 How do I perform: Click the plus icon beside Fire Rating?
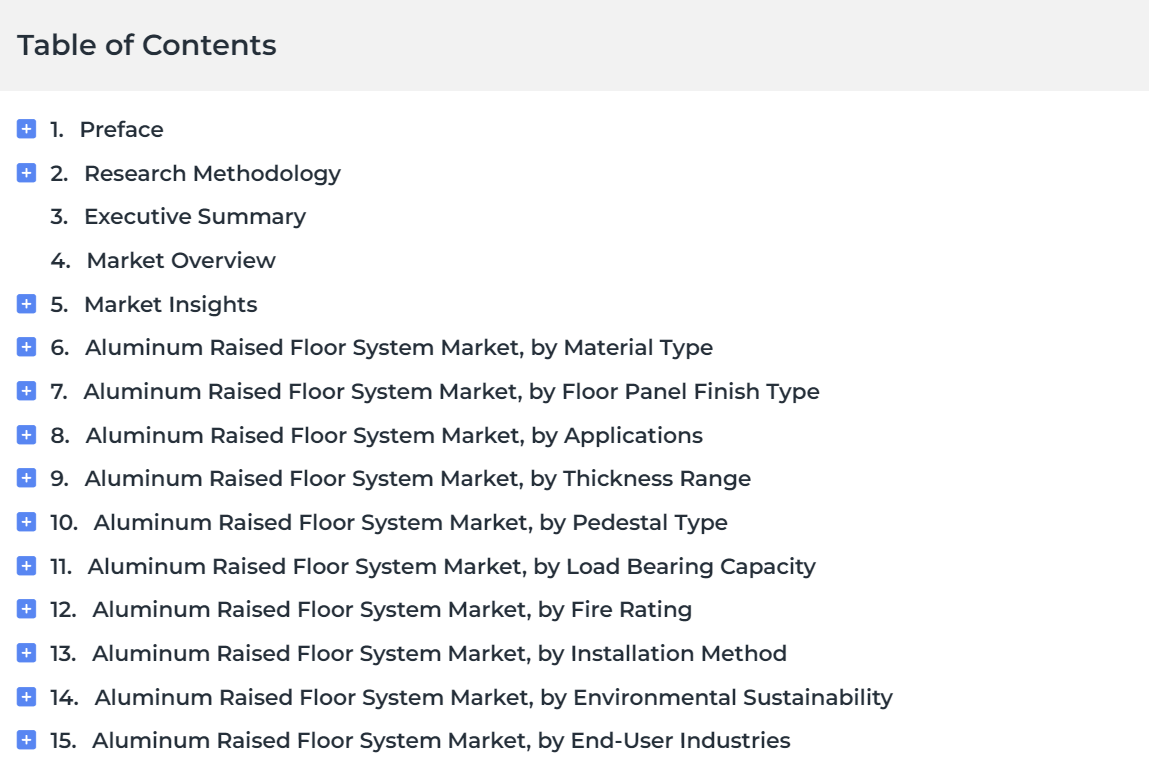pyautogui.click(x=26, y=609)
